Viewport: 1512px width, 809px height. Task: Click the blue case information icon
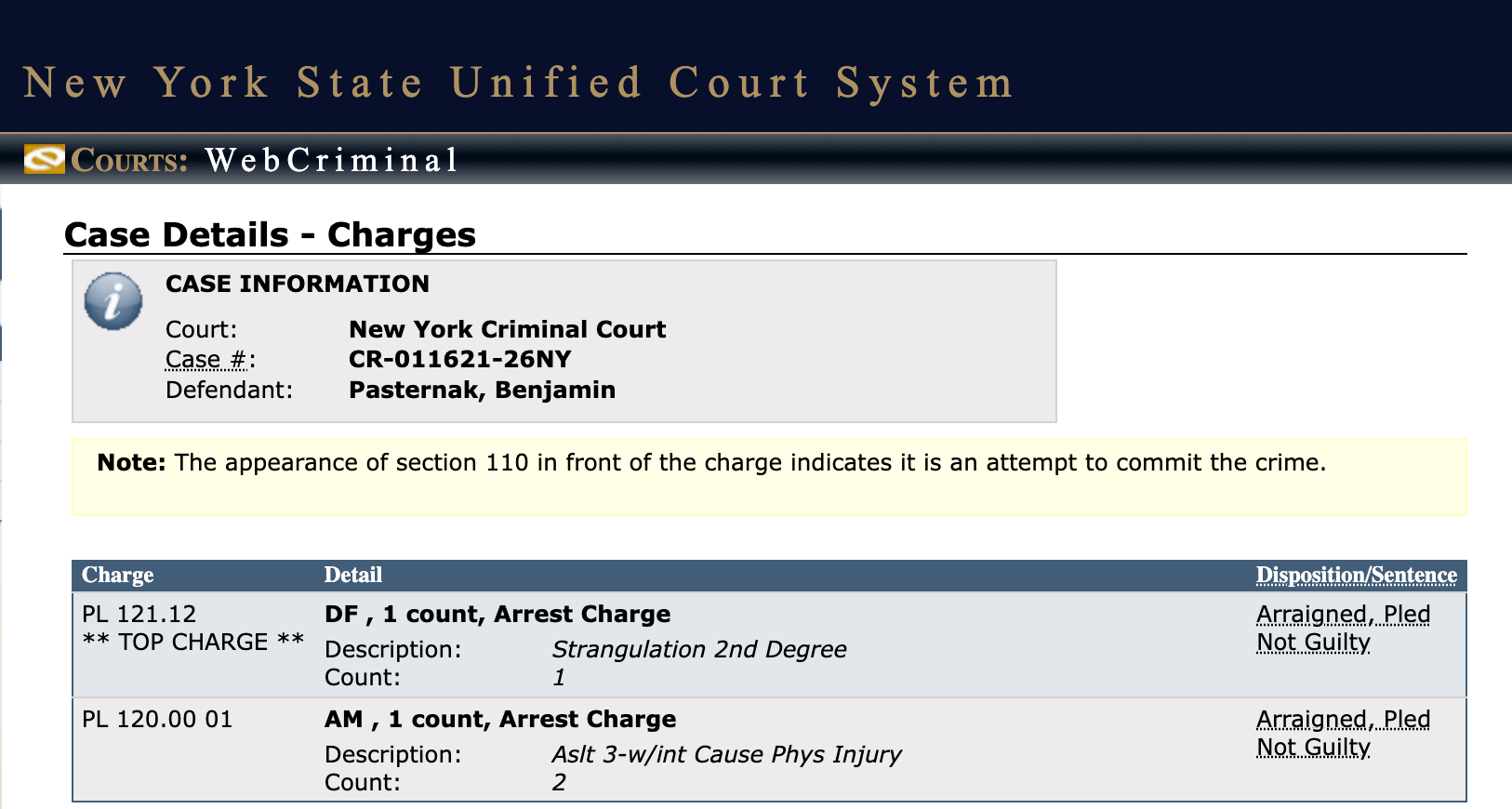pos(113,301)
